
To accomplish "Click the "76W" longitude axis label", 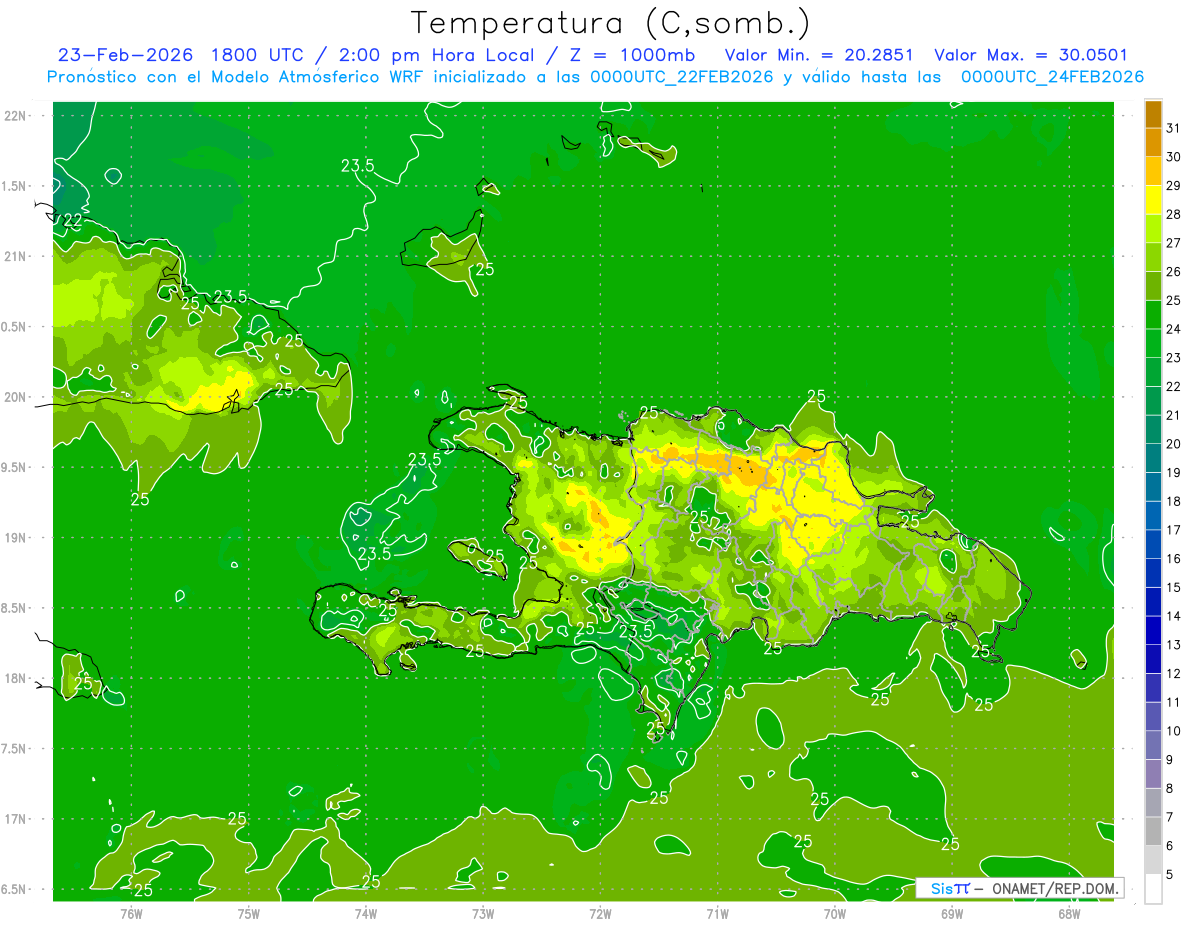I will [131, 913].
